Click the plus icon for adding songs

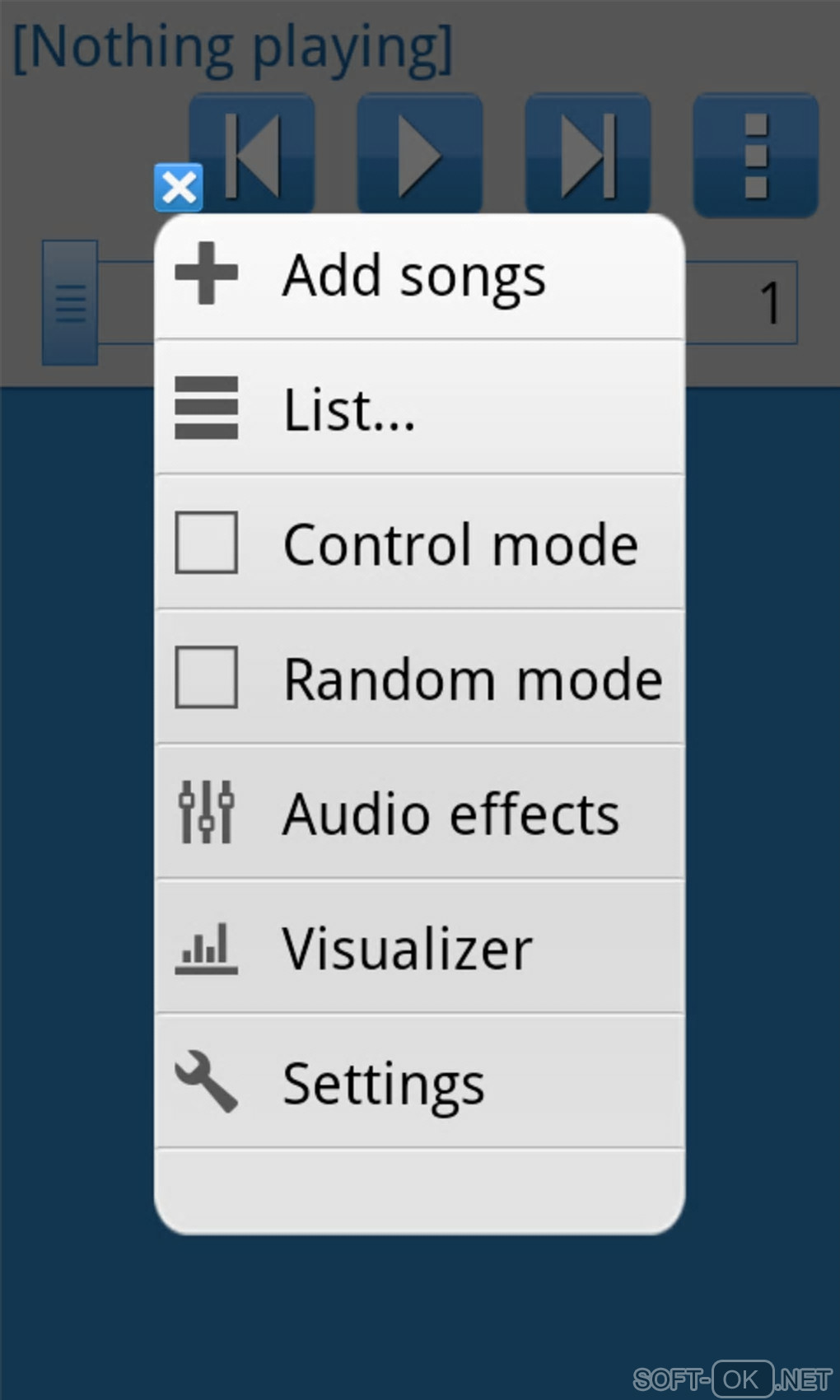206,273
